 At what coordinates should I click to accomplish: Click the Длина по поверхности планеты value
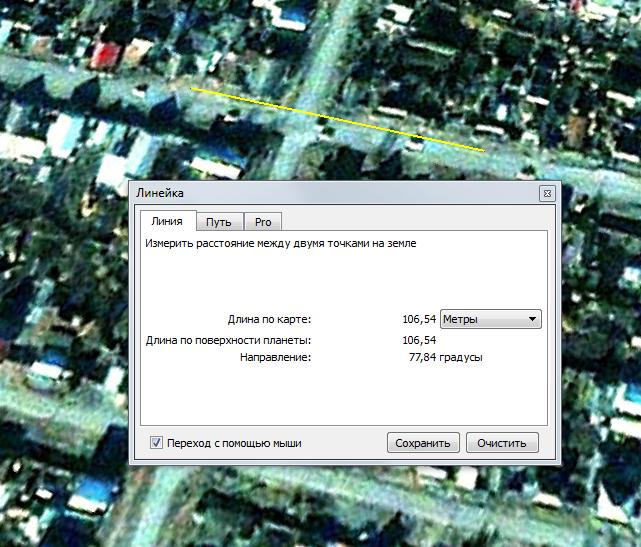(418, 340)
